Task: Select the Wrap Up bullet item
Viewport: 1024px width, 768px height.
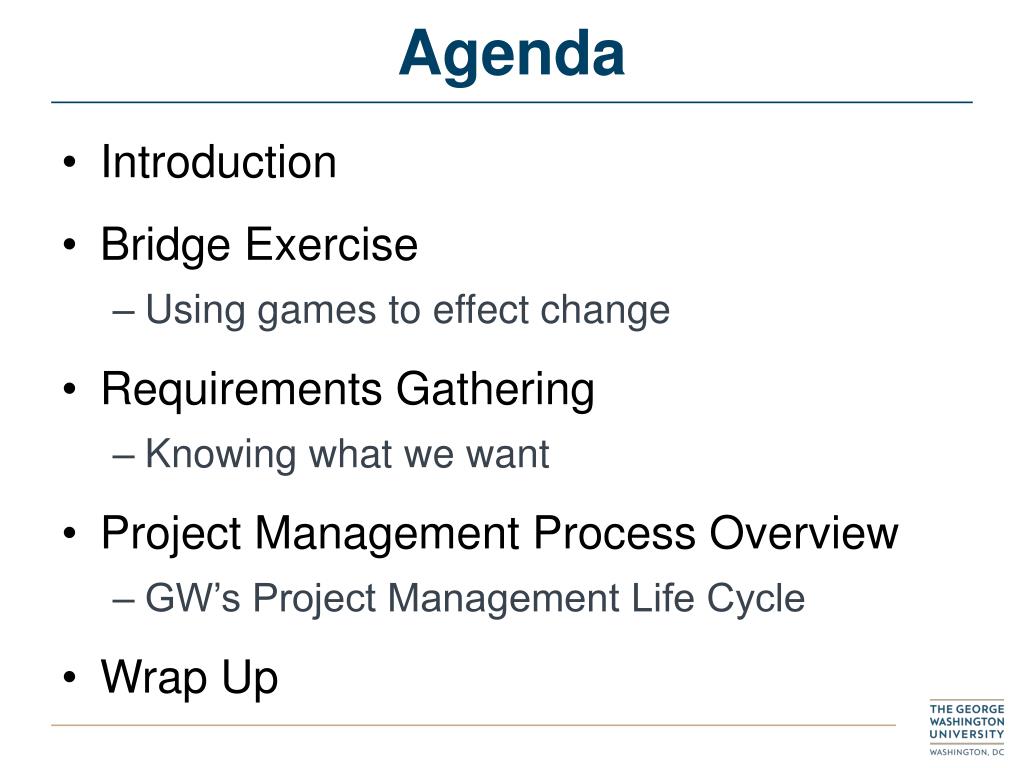Action: coord(189,678)
